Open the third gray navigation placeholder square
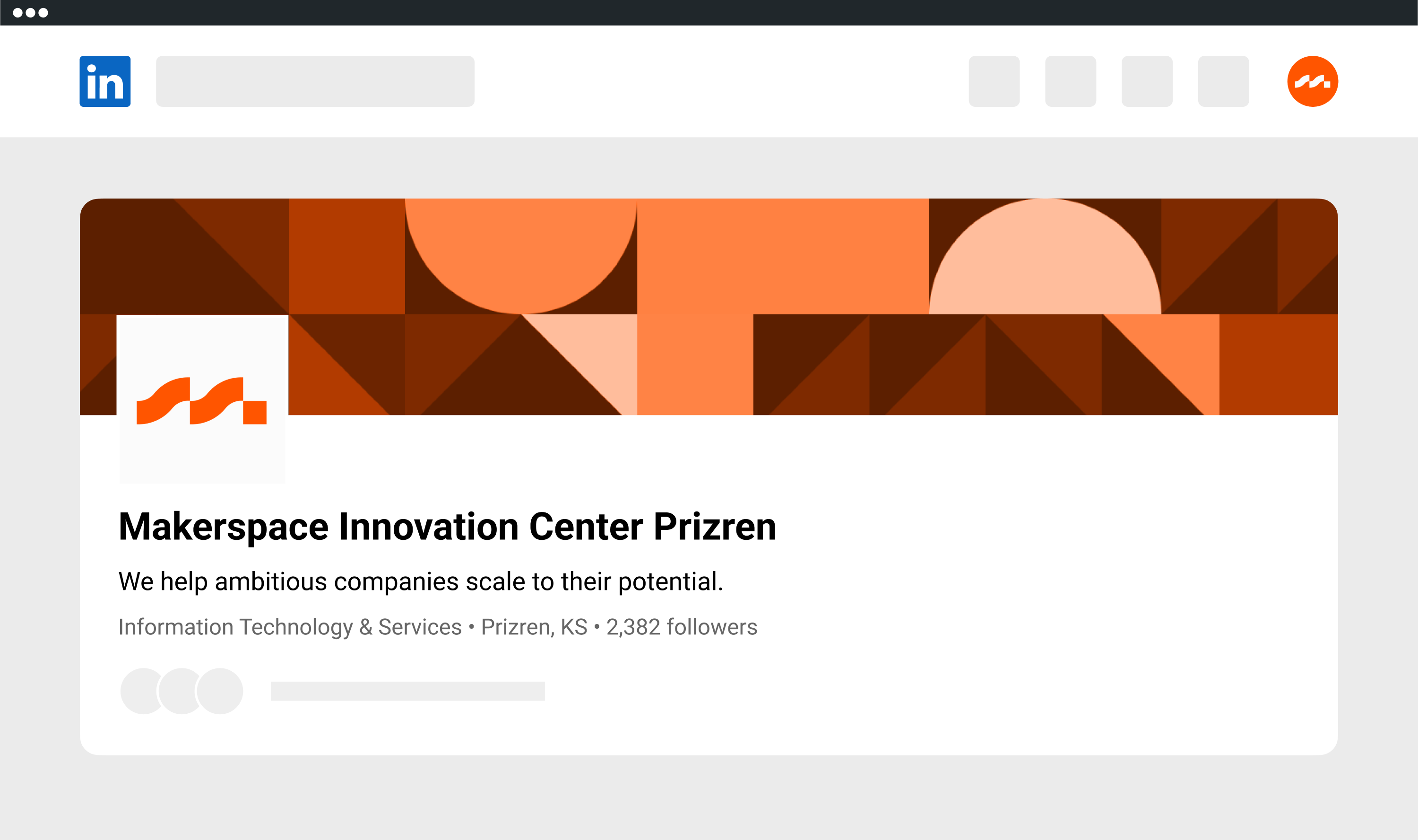Screen dimensions: 1418x840 tap(1146, 81)
